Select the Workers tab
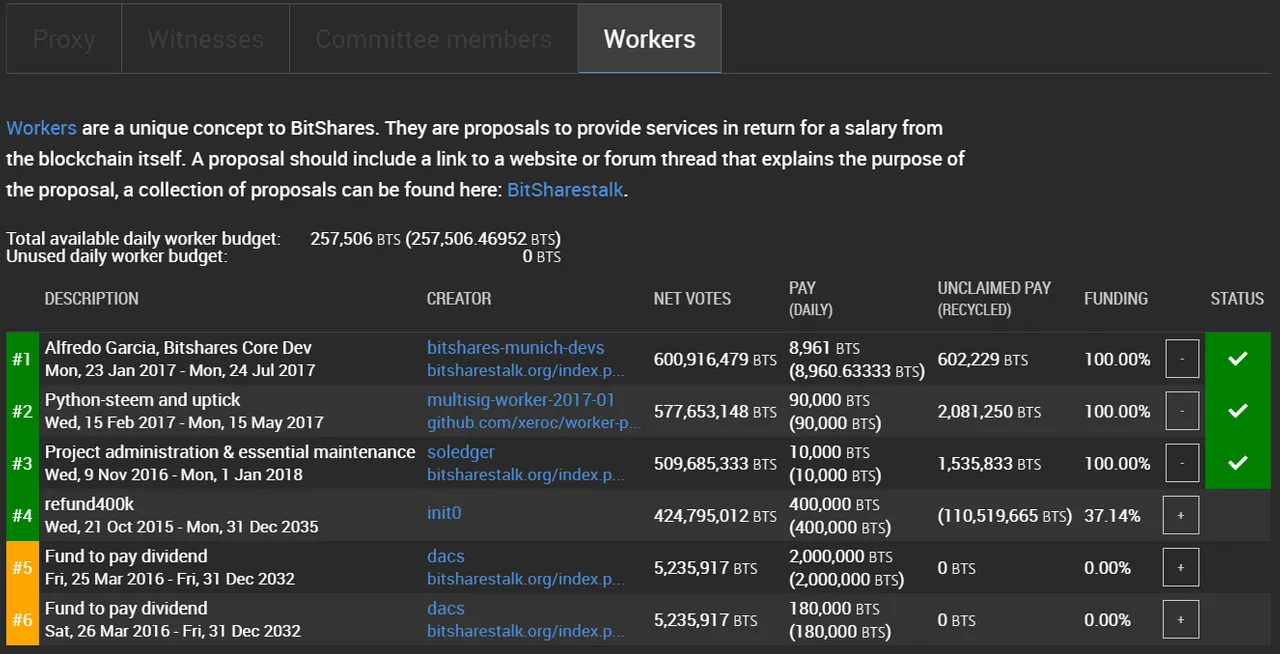The image size is (1280, 654). [x=649, y=39]
